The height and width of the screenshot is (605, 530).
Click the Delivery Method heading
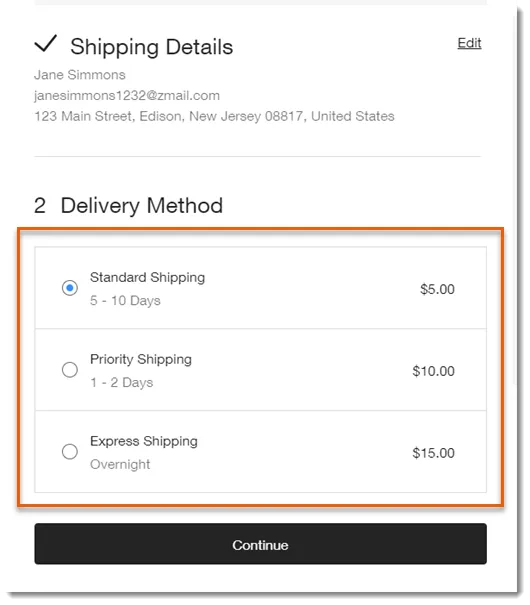[142, 205]
